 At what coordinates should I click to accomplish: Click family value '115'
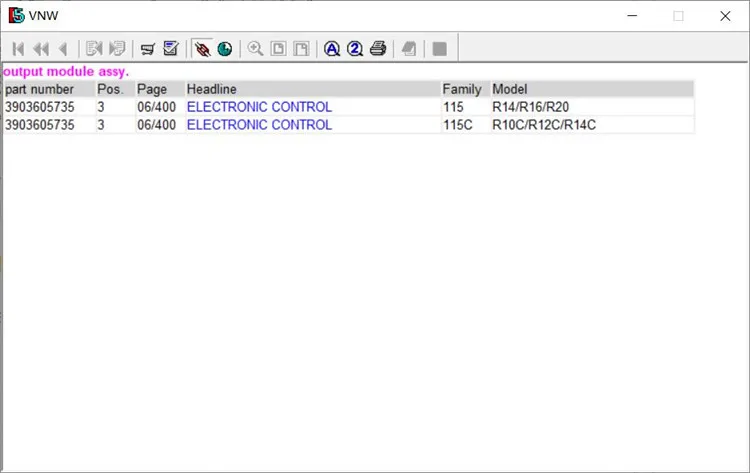(453, 107)
